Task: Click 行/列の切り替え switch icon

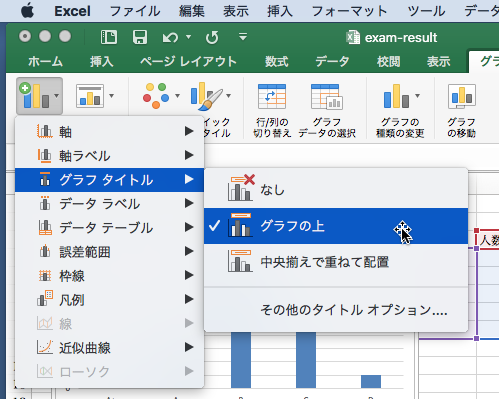Action: coord(272,97)
